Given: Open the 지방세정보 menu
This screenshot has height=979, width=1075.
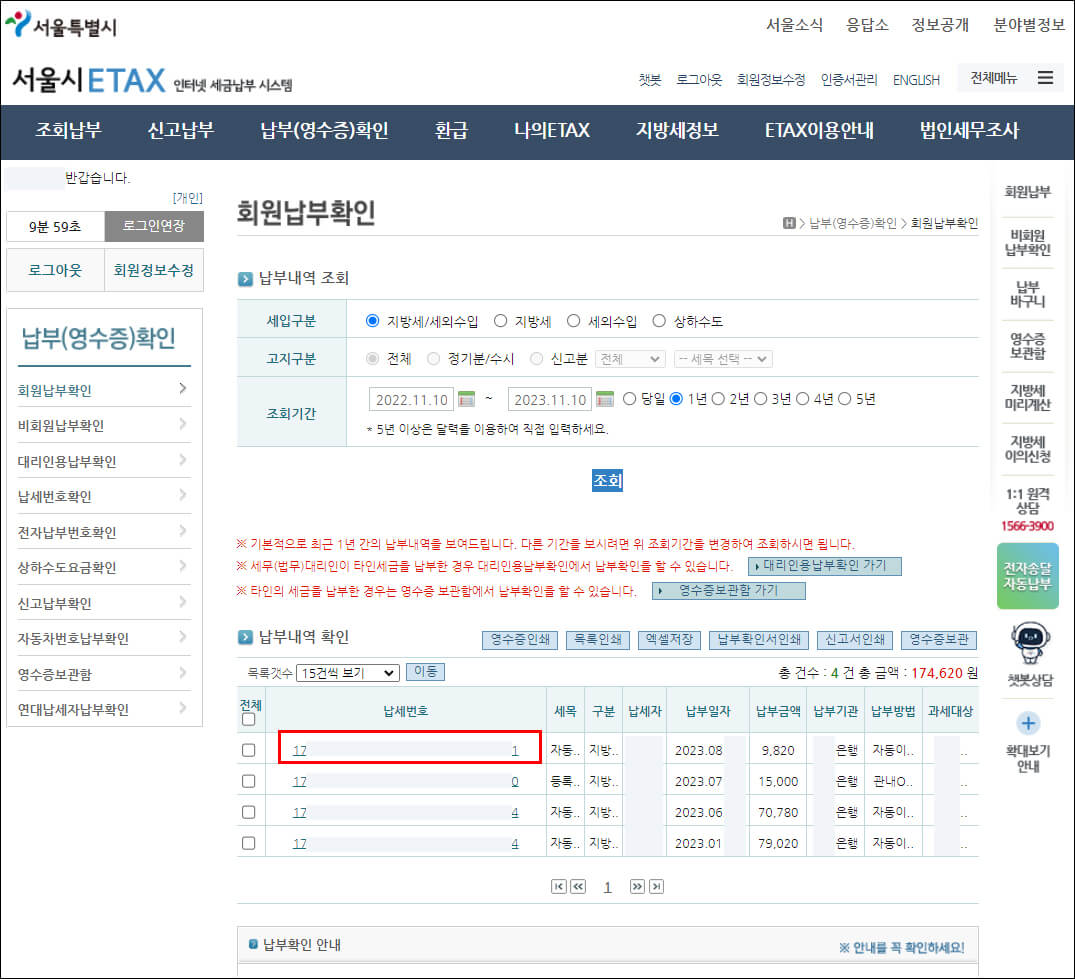Looking at the screenshot, I should point(675,130).
